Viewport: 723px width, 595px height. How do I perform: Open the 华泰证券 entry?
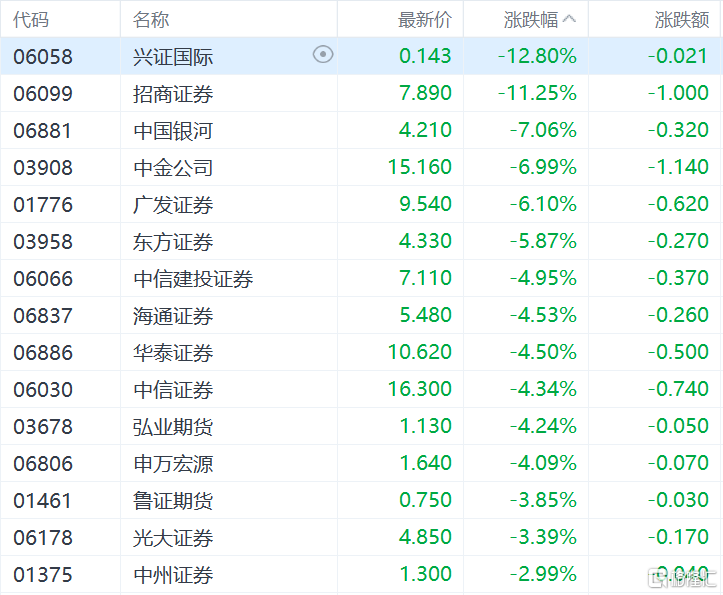click(173, 353)
